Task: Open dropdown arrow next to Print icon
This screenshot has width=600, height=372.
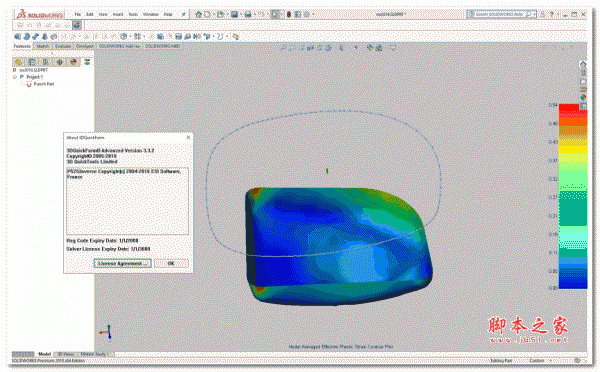Action: [x=254, y=15]
